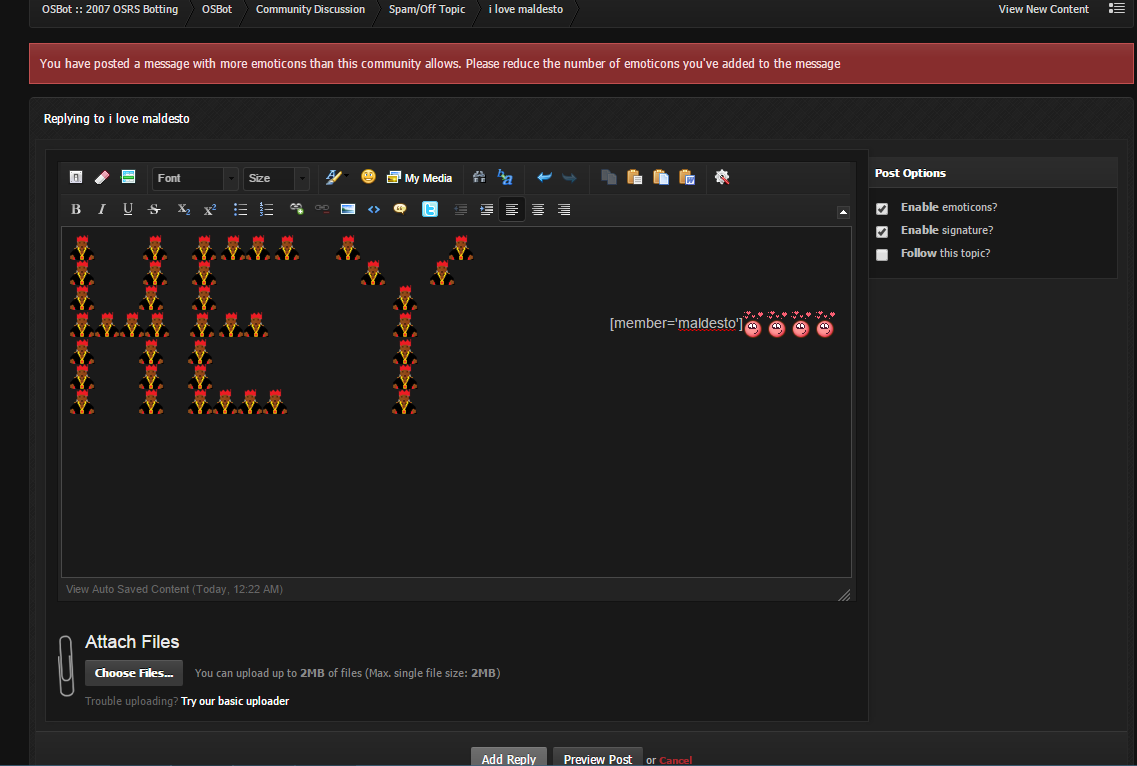Toggle underline formatting
Viewport: 1137px width, 766px height.
(128, 210)
